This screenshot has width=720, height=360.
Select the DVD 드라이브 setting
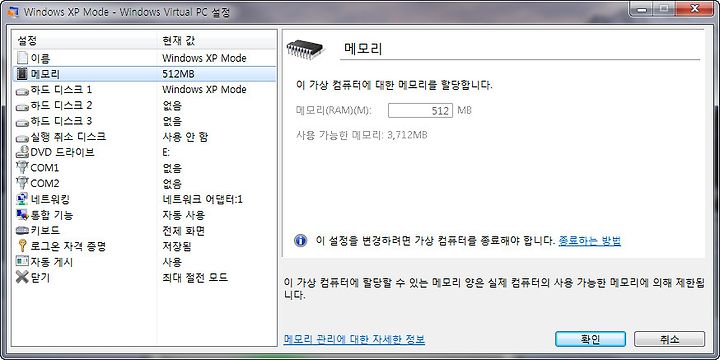coord(145,152)
